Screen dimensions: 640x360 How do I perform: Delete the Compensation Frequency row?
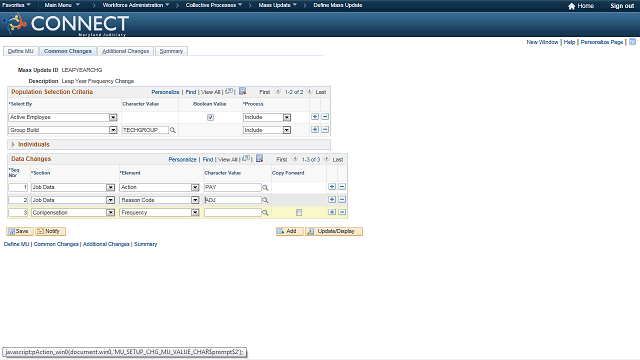coord(342,212)
